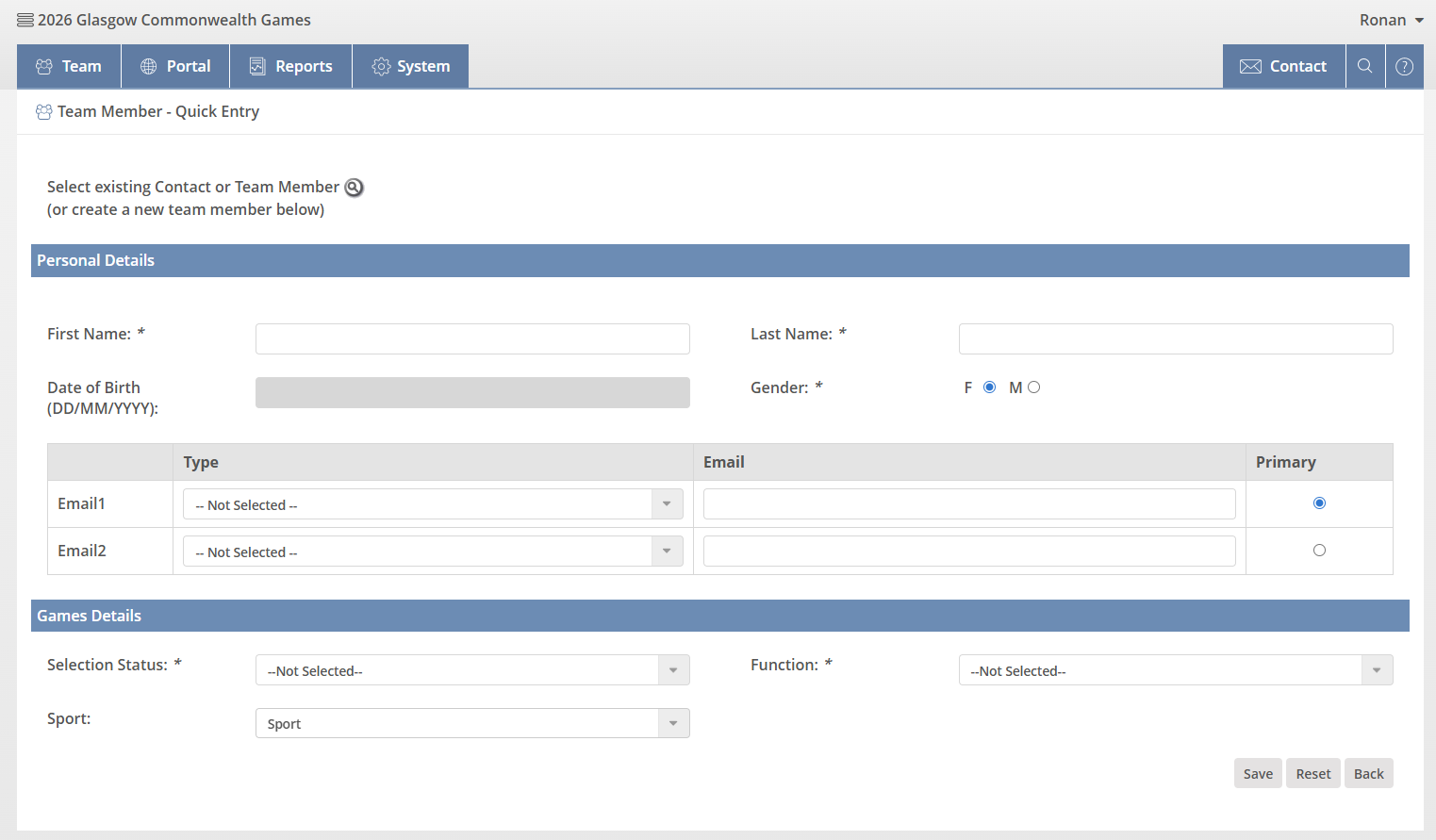The width and height of the screenshot is (1436, 840).
Task: Click the First Name input field
Action: coord(472,338)
